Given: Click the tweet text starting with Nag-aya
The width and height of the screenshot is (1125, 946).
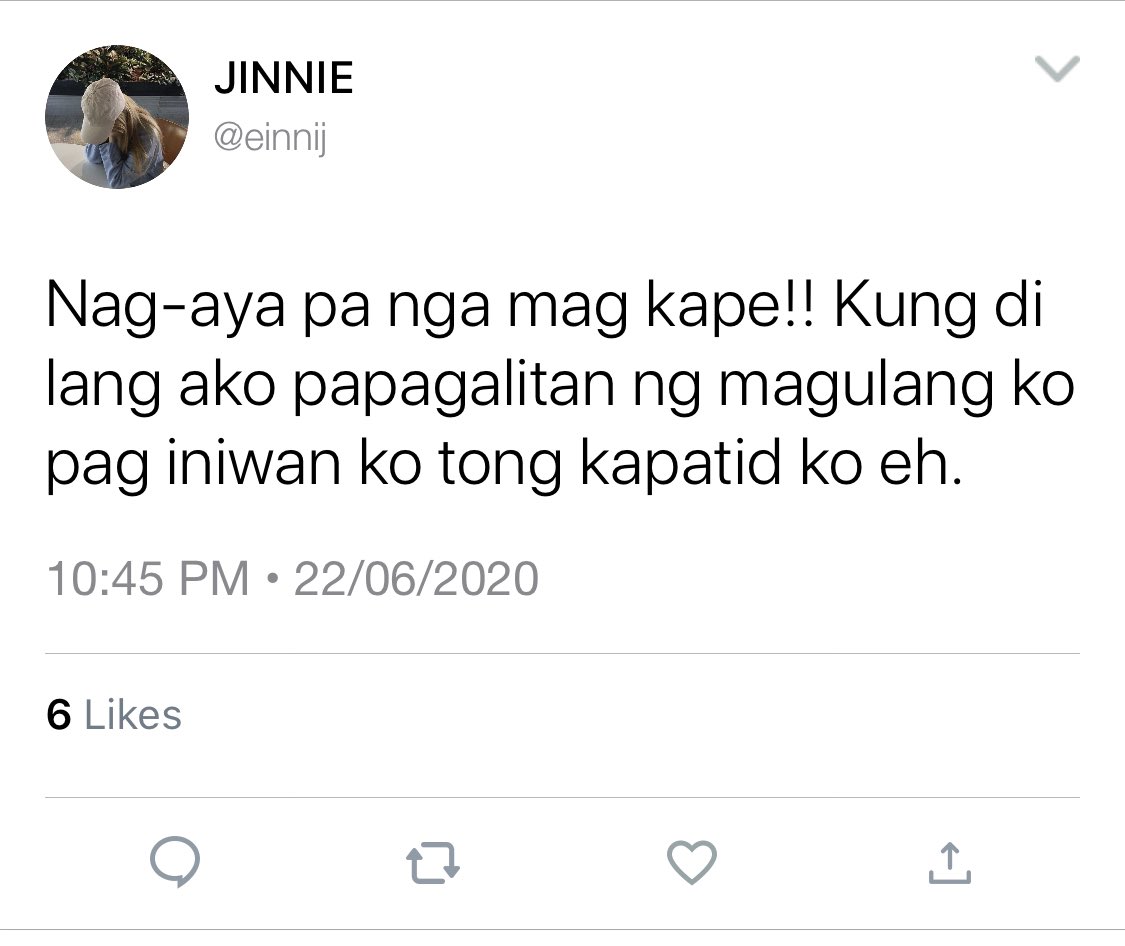Looking at the screenshot, I should coord(560,385).
